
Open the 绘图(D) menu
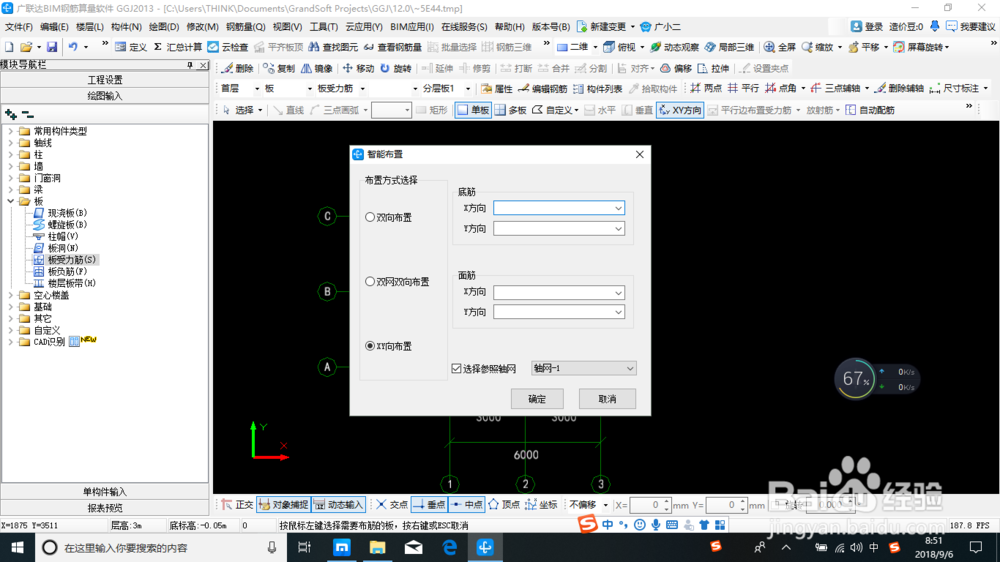click(x=164, y=27)
